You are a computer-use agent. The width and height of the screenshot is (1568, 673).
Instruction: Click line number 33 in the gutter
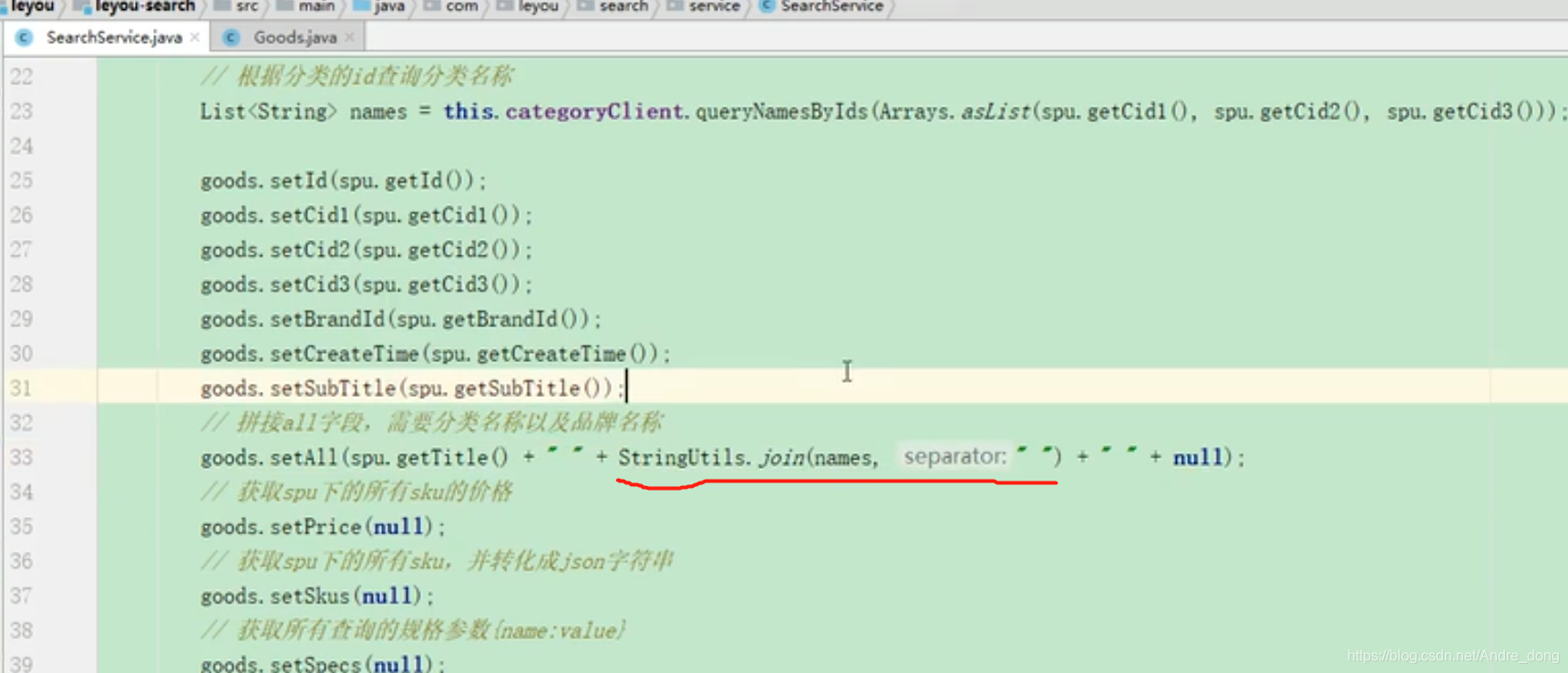pos(22,458)
